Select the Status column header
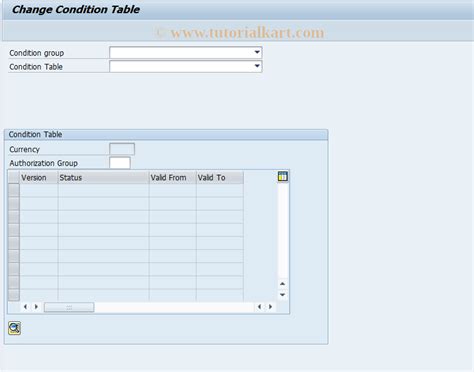The height and width of the screenshot is (372, 474). tap(103, 177)
